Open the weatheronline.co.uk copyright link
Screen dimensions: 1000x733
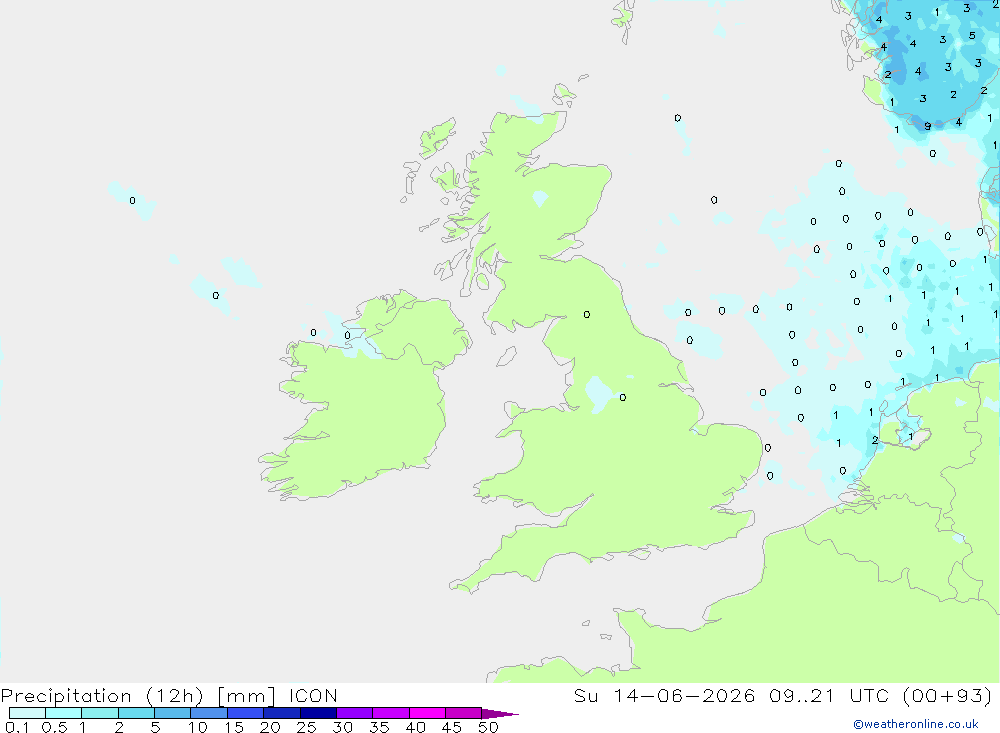(x=915, y=724)
